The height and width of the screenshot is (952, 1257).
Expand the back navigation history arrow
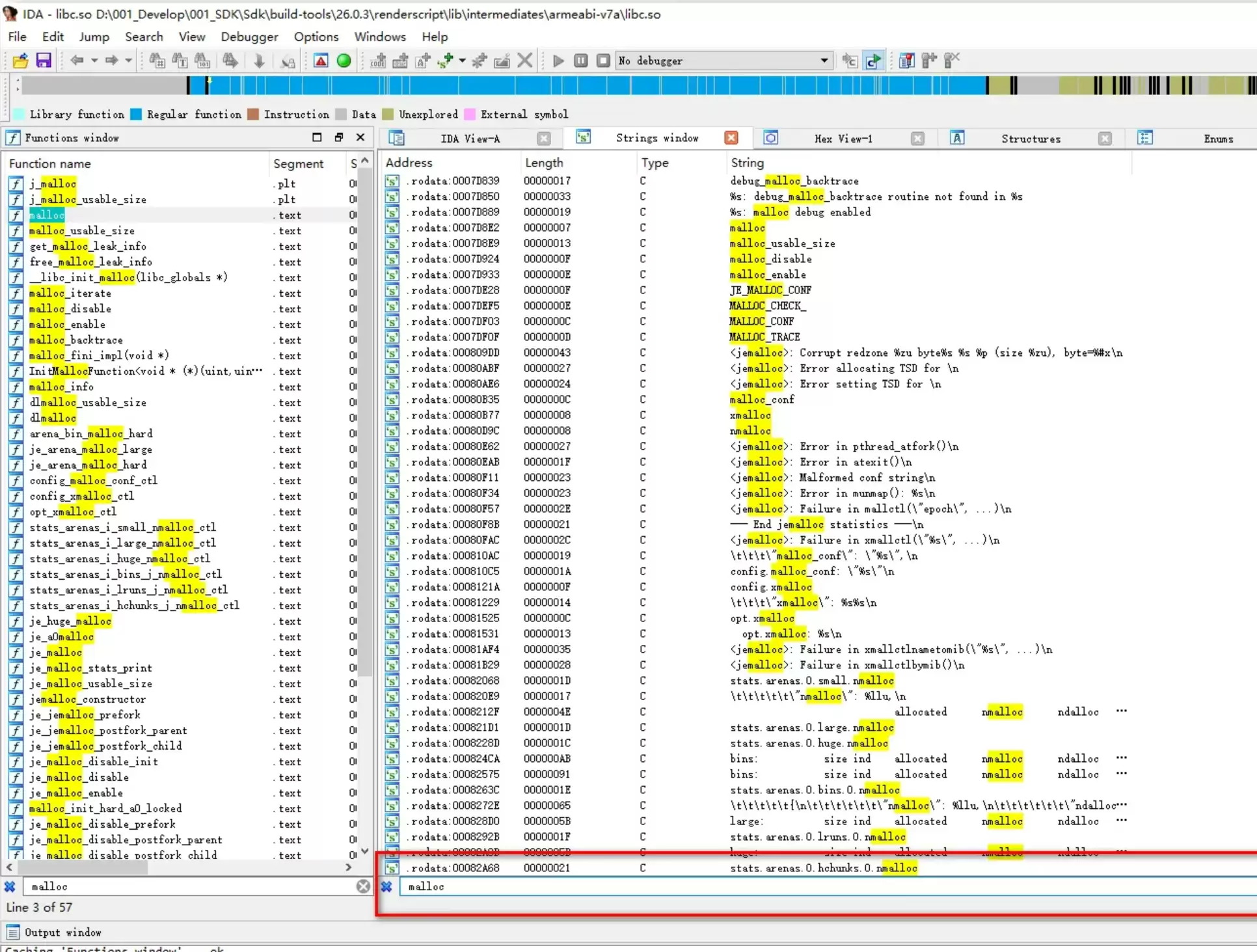tap(94, 61)
